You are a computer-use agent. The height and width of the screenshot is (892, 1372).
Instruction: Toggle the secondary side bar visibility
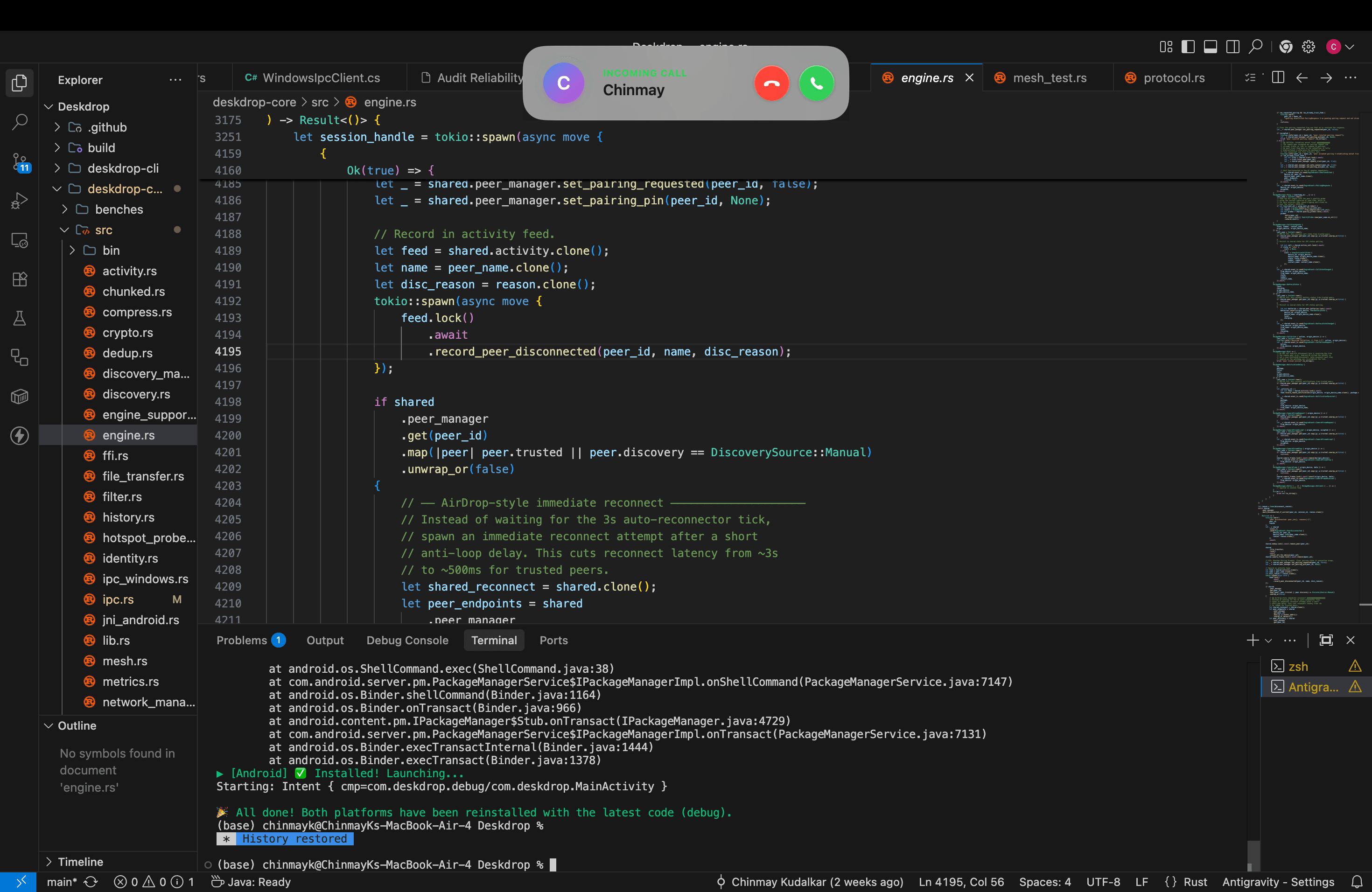[1233, 47]
